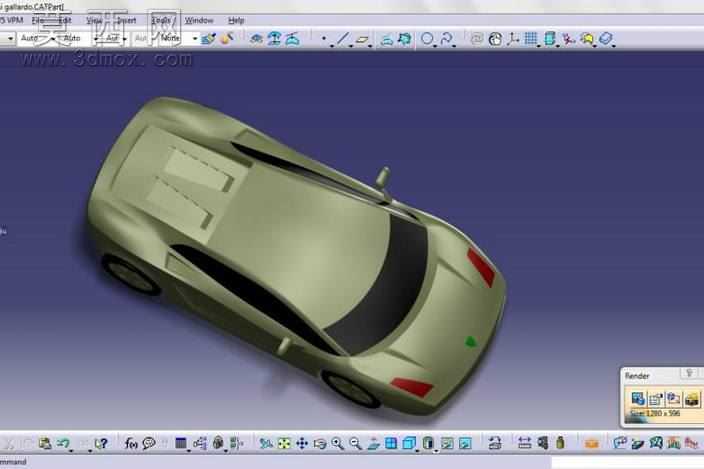Select the Plane tool
The height and width of the screenshot is (469, 704).
tap(362, 39)
